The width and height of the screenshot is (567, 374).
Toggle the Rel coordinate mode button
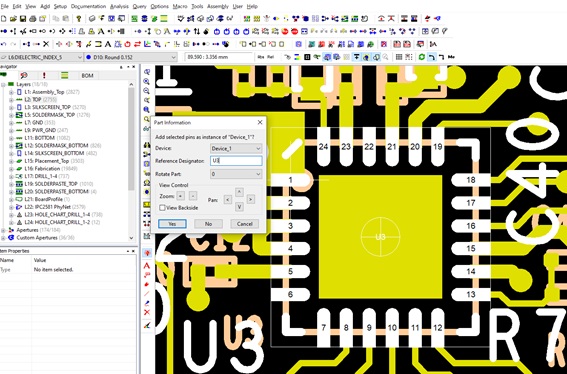[270, 57]
